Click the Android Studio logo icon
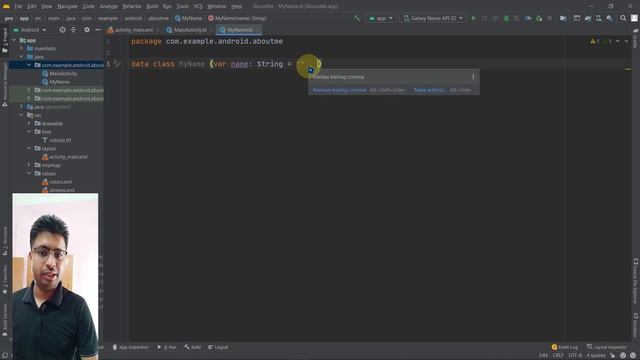The width and height of the screenshot is (640, 360). 6,6
